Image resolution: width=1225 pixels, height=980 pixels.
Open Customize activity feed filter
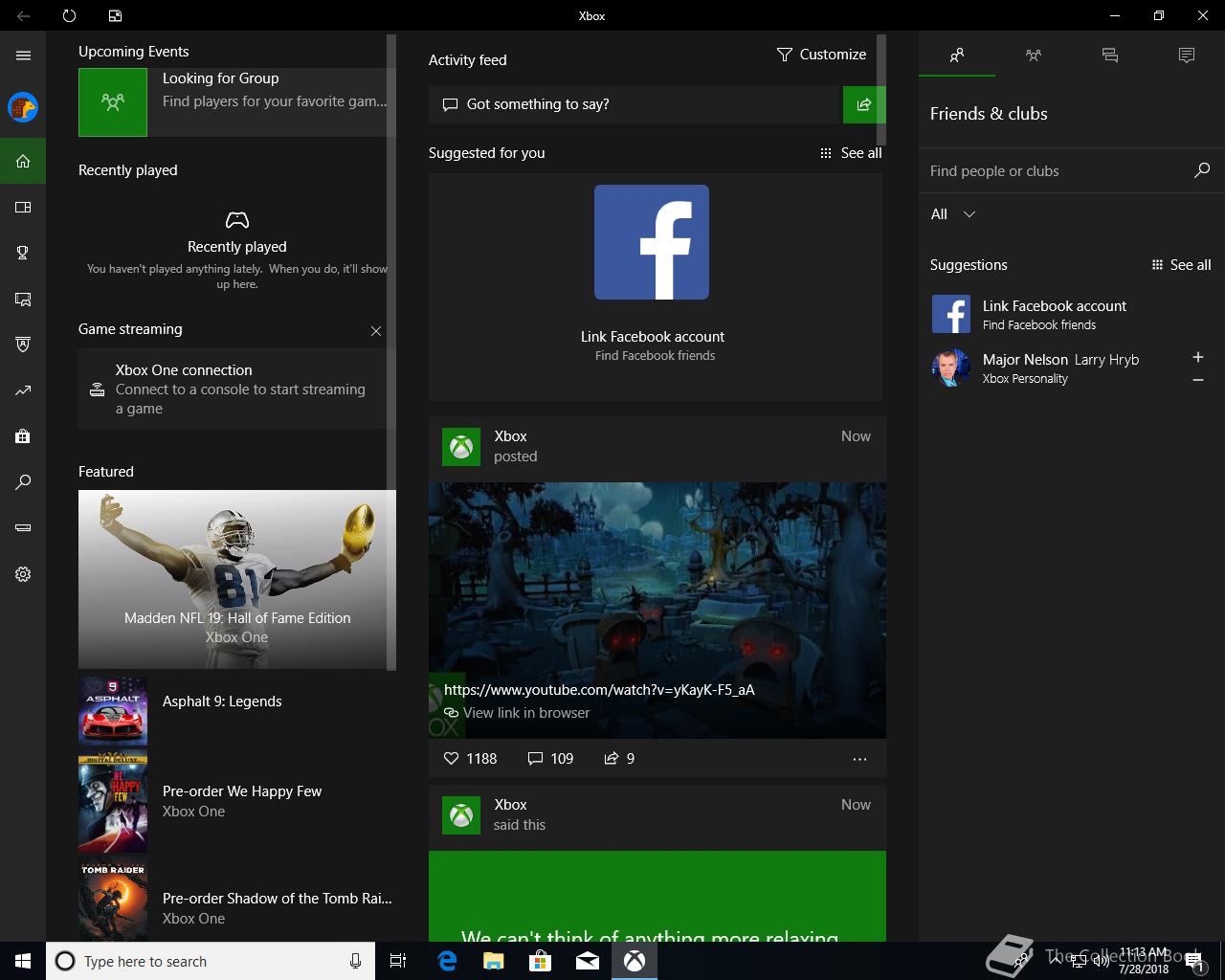coord(821,55)
